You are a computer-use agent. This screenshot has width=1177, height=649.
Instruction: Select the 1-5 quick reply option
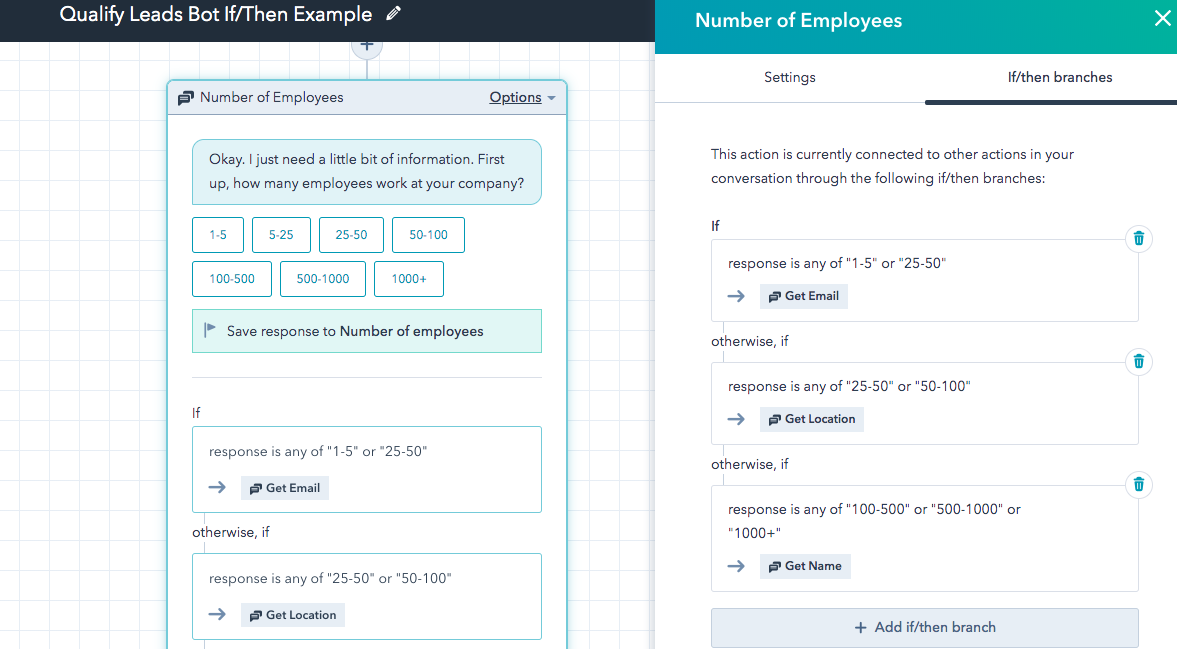click(x=217, y=235)
